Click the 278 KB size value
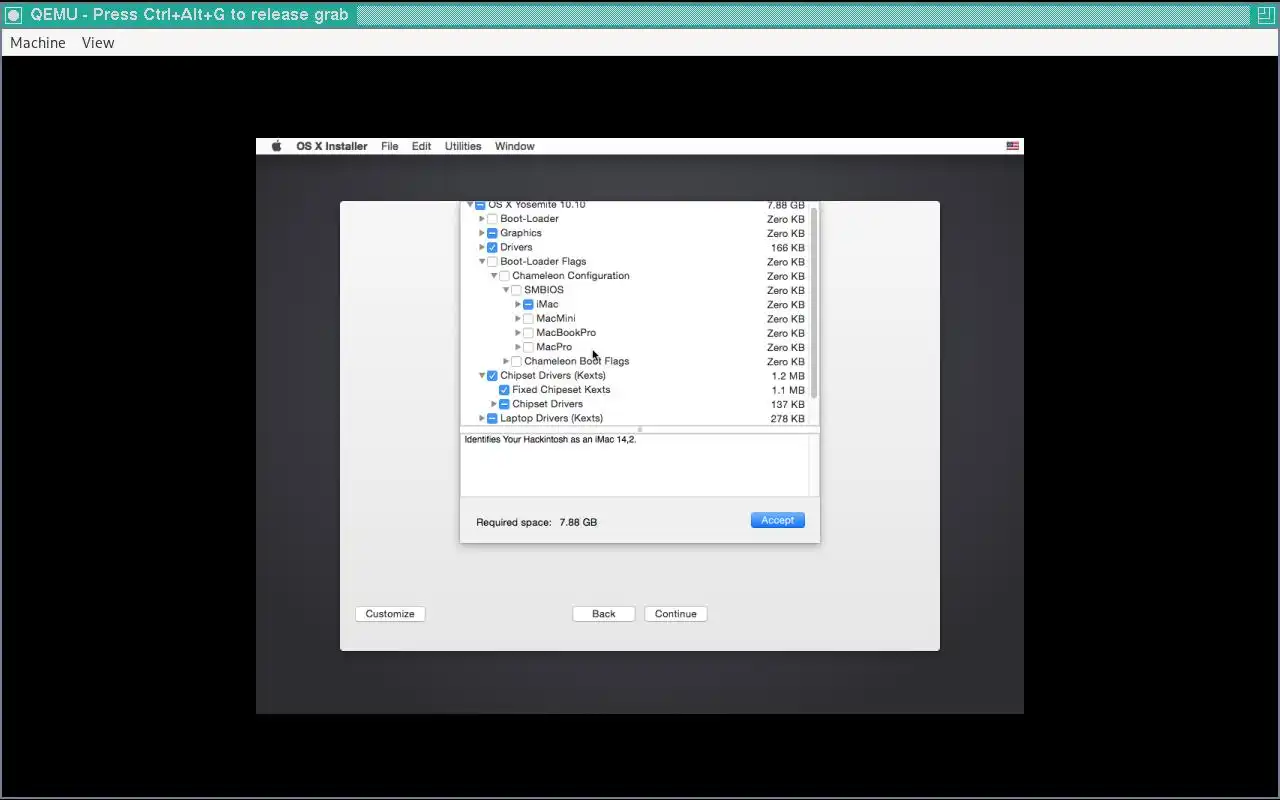Image resolution: width=1280 pixels, height=800 pixels. 787,419
